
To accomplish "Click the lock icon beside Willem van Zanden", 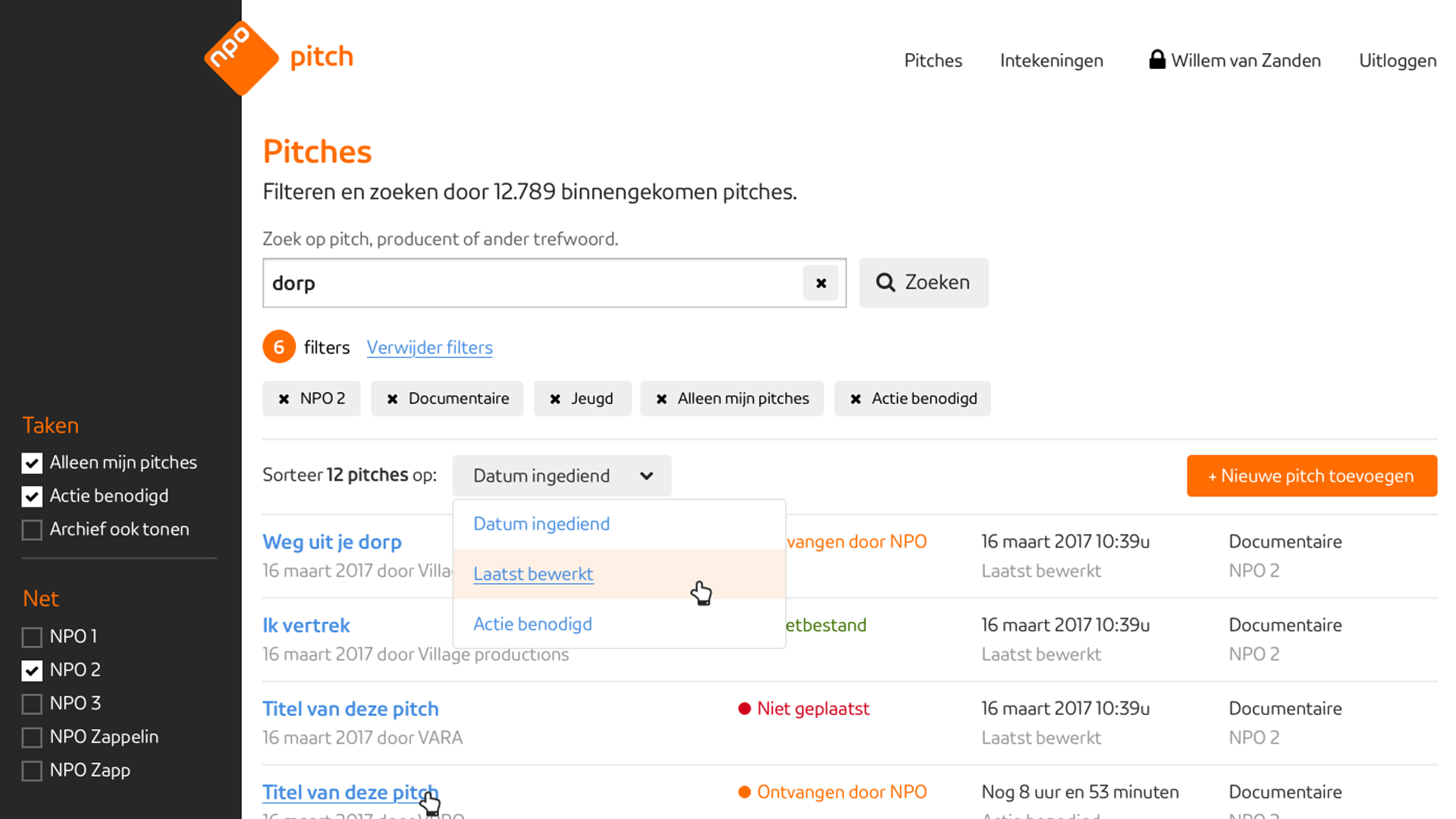I will 1156,59.
